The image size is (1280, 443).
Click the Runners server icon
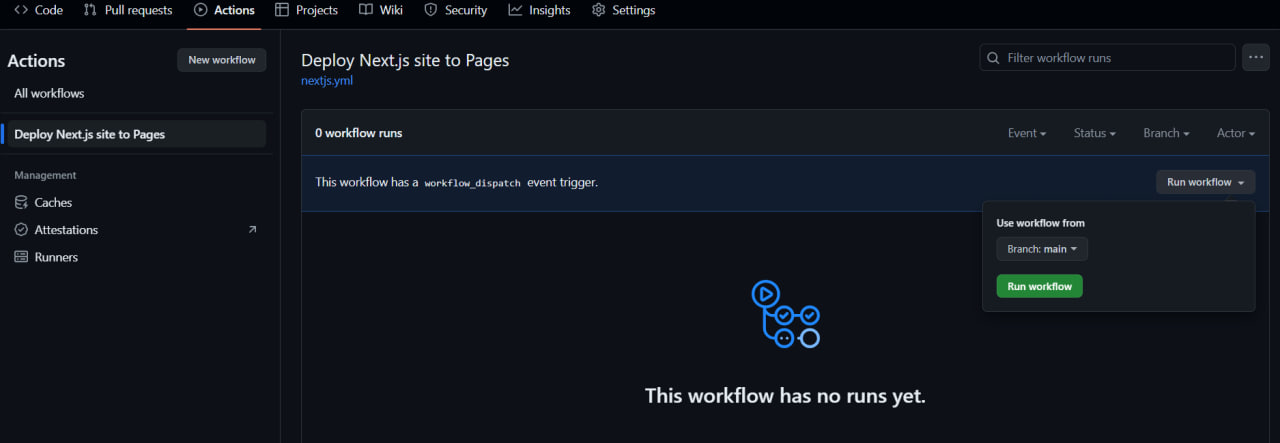pos(22,257)
